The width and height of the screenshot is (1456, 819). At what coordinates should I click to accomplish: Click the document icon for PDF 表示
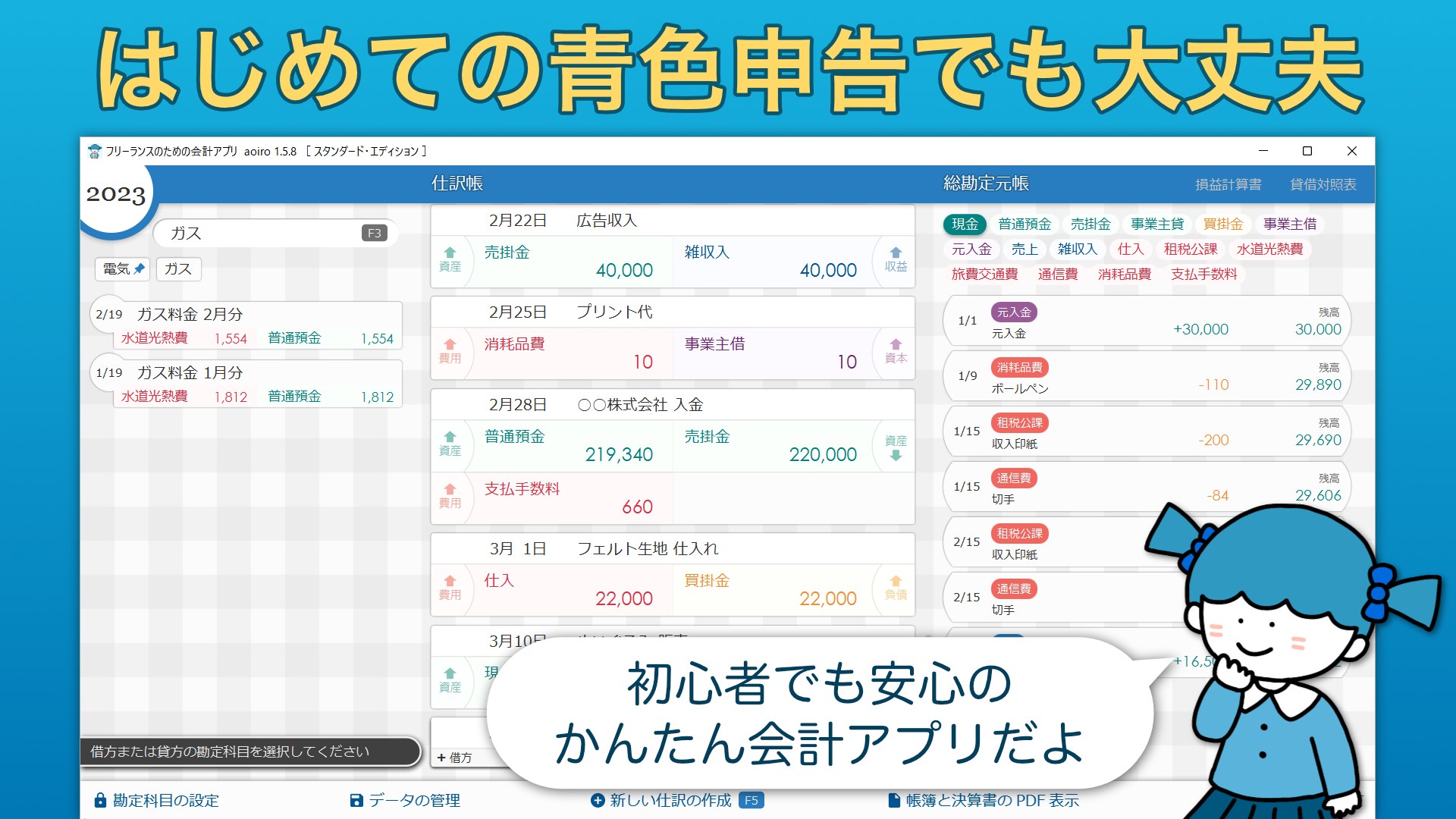point(894,801)
